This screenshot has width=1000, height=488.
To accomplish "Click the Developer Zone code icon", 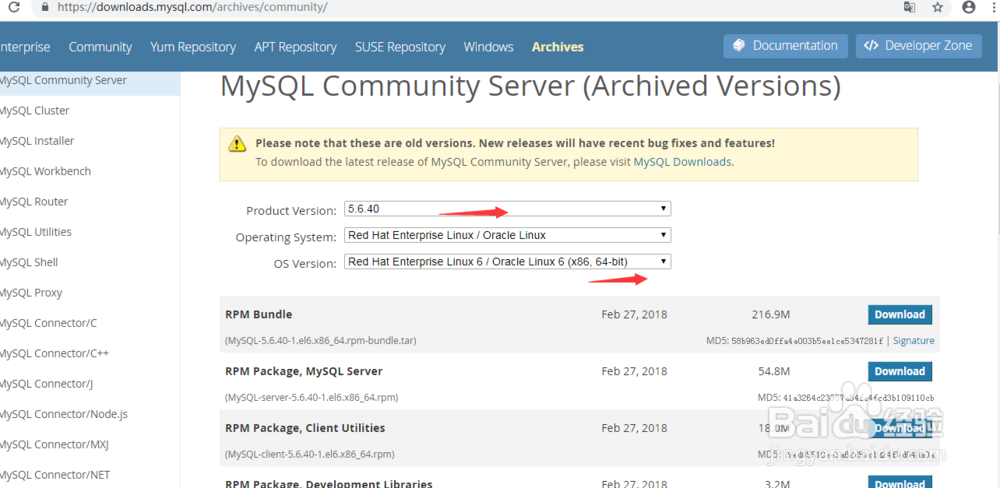I will coord(871,46).
